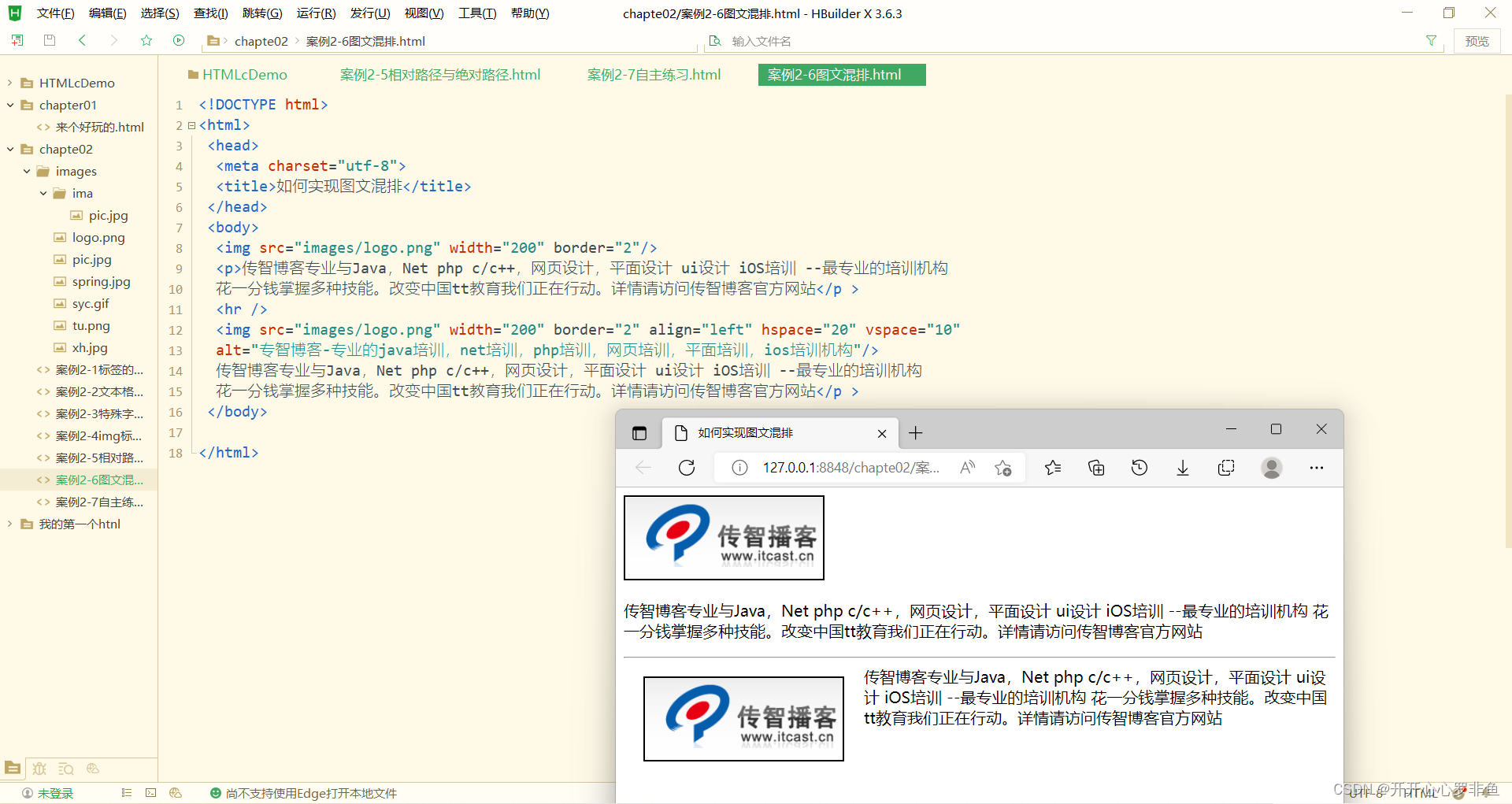Click the project manager folder icon at sidebar bottom
This screenshot has width=1512, height=804.
[x=13, y=768]
